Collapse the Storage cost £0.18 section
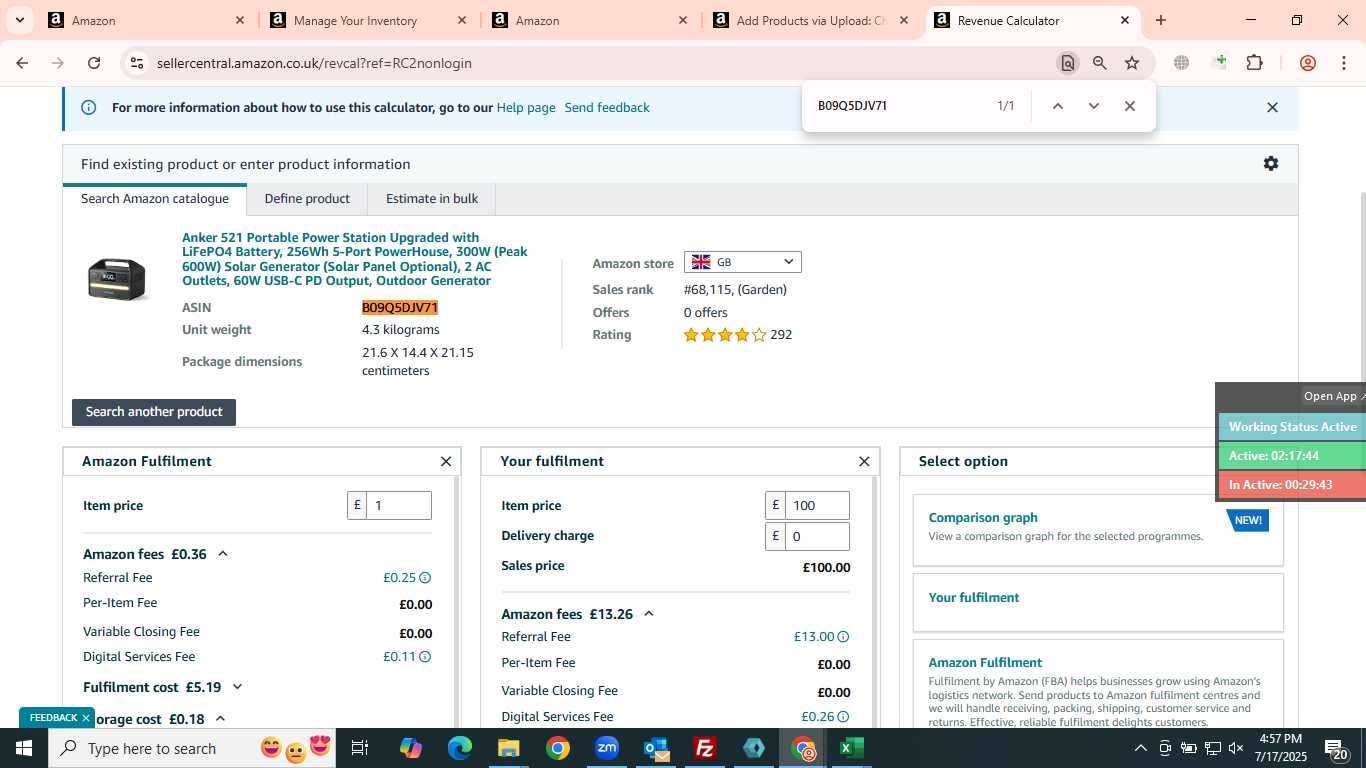This screenshot has width=1366, height=768. [220, 719]
